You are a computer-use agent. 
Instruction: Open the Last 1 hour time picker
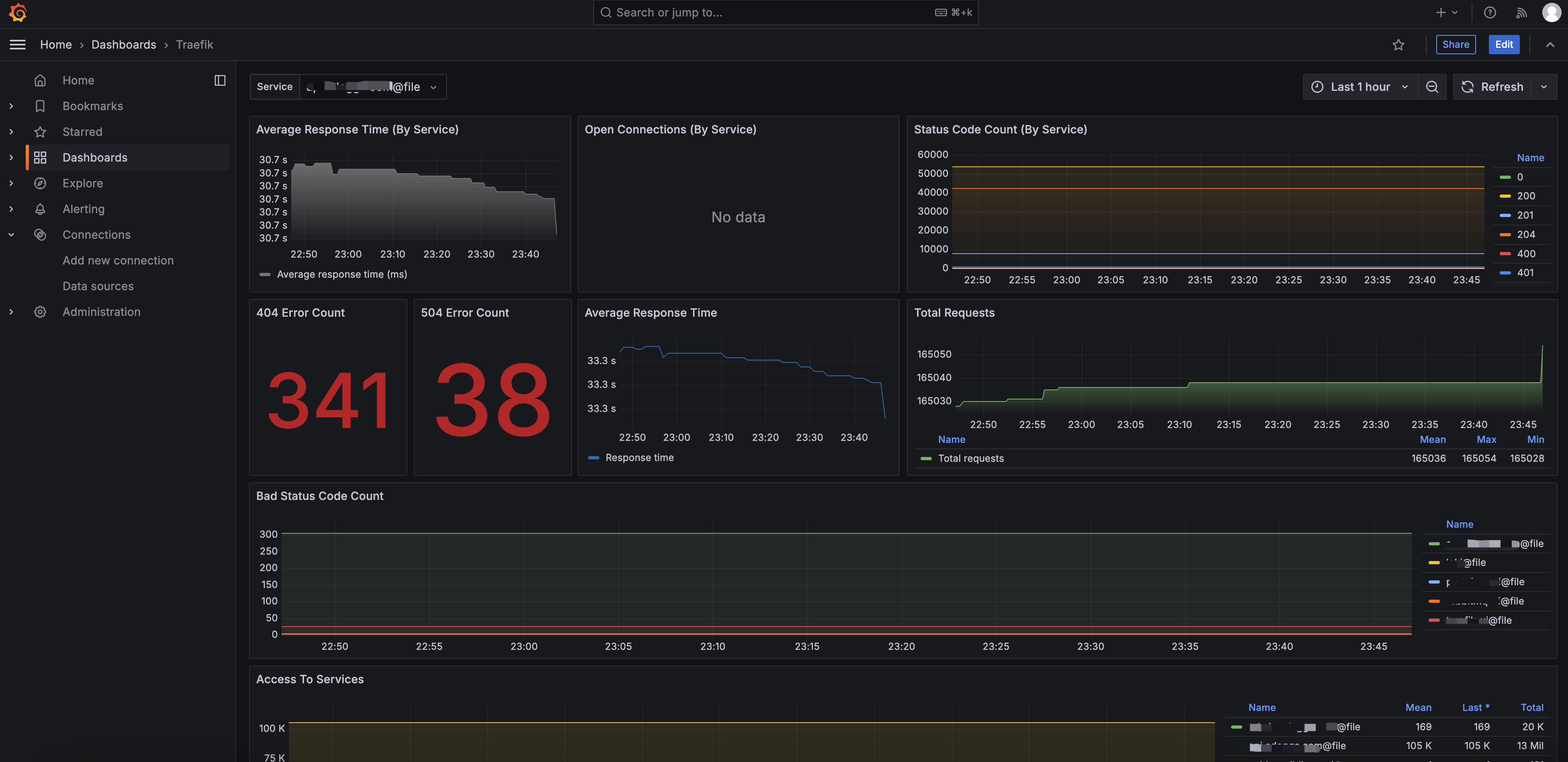pyautogui.click(x=1360, y=86)
